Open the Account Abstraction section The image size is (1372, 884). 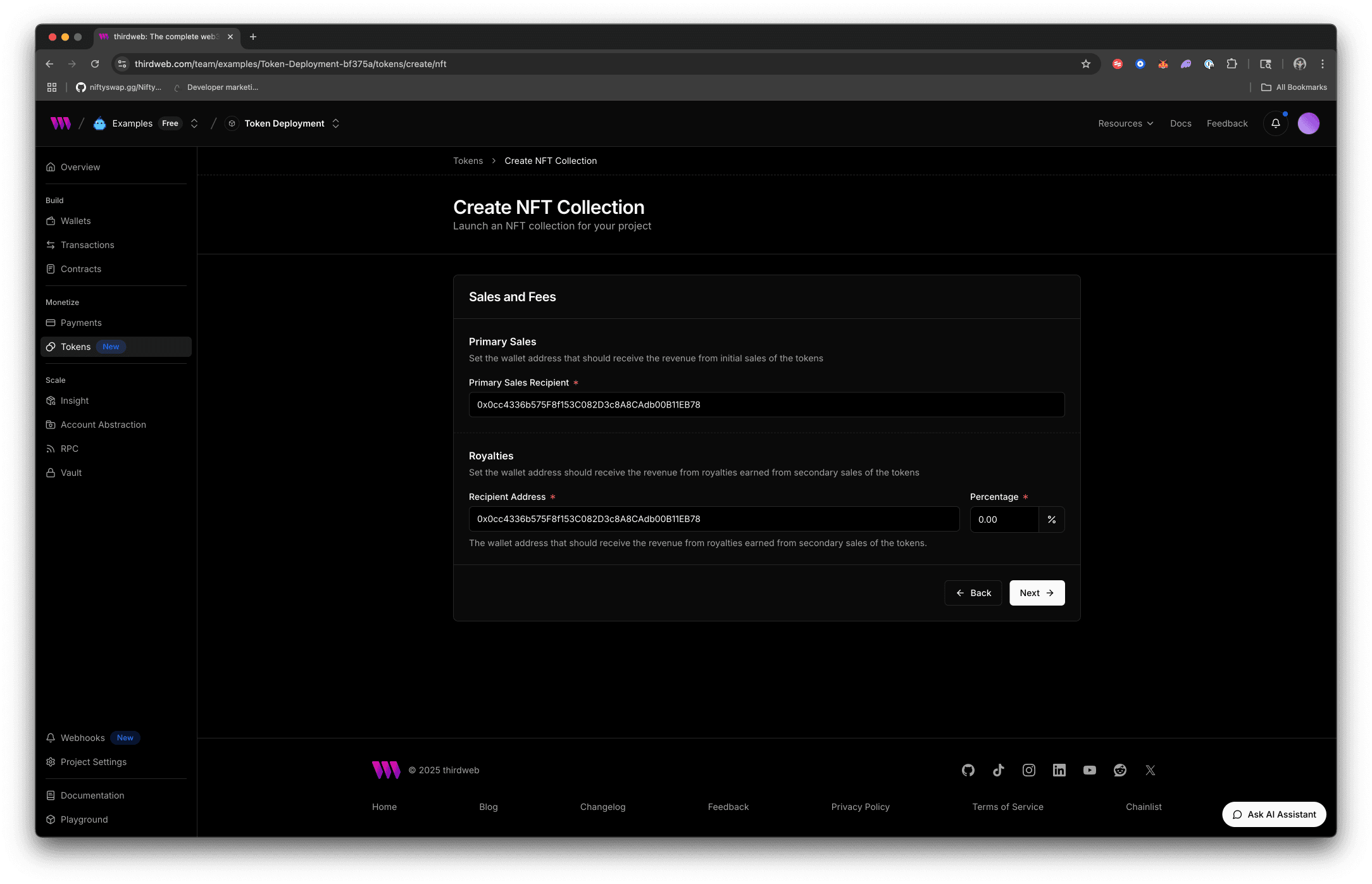point(103,425)
